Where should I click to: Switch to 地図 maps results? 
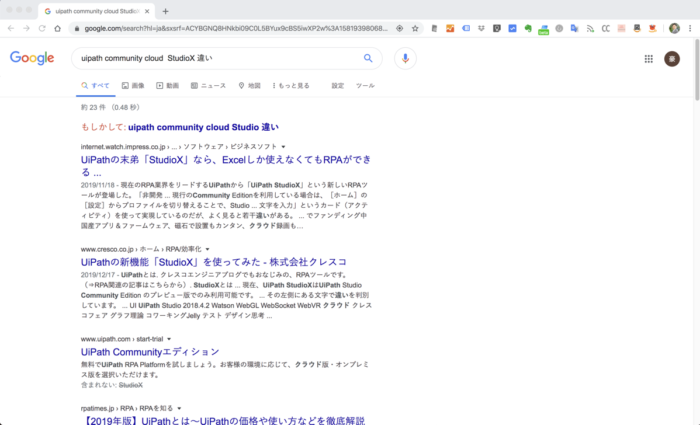click(249, 85)
